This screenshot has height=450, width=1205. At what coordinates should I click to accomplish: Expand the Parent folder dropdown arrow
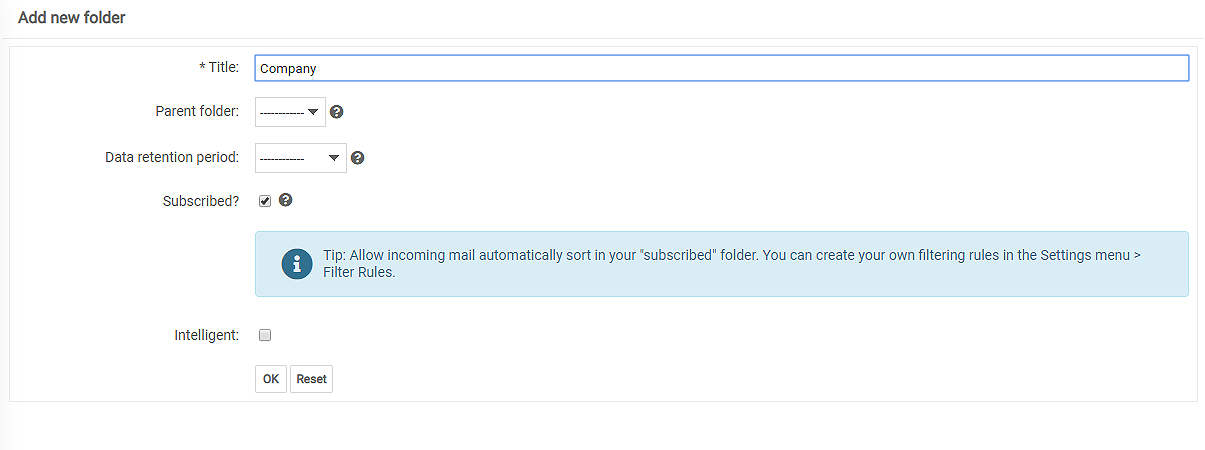tap(313, 112)
